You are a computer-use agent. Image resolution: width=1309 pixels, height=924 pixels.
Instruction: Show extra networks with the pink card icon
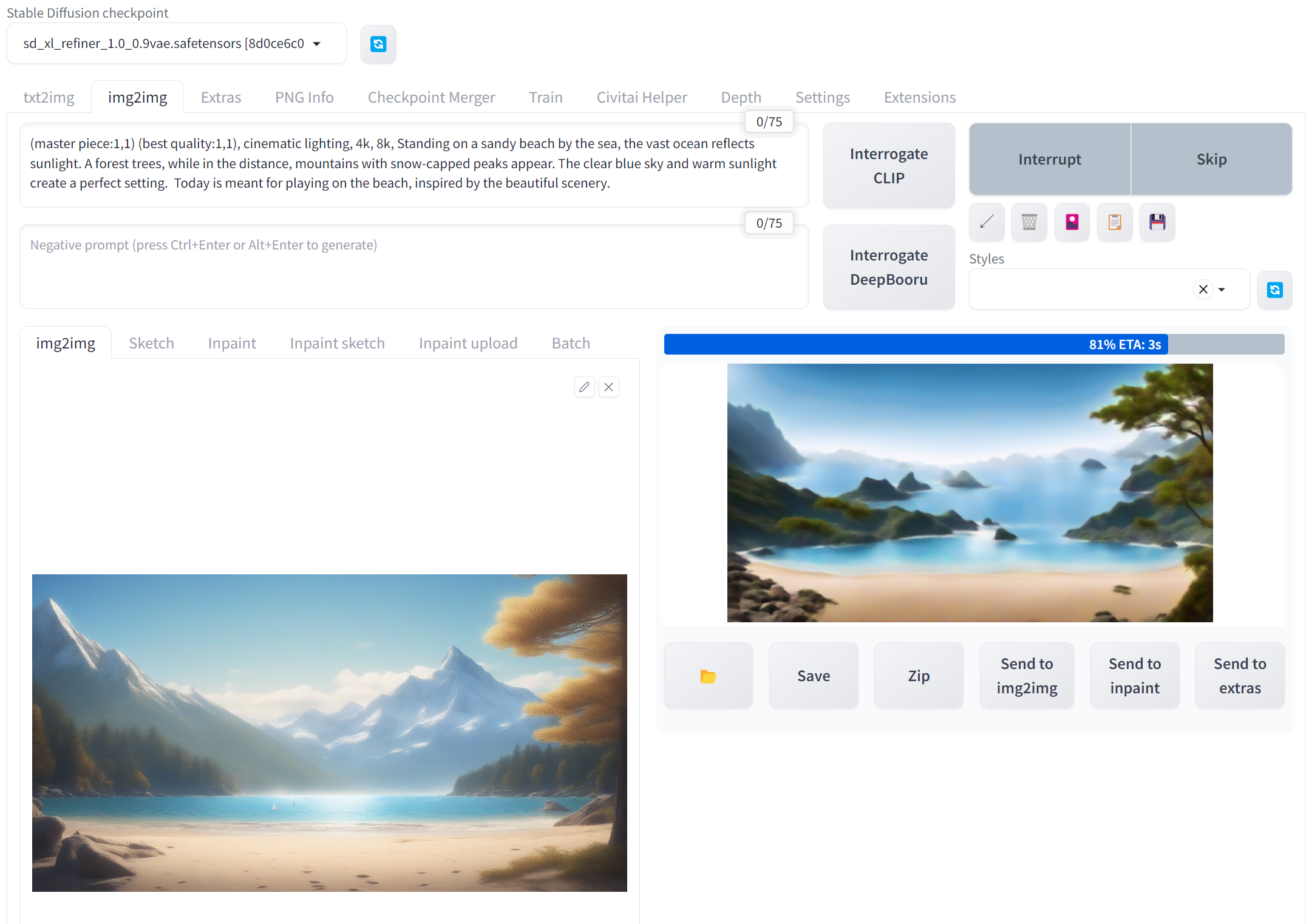[1072, 222]
